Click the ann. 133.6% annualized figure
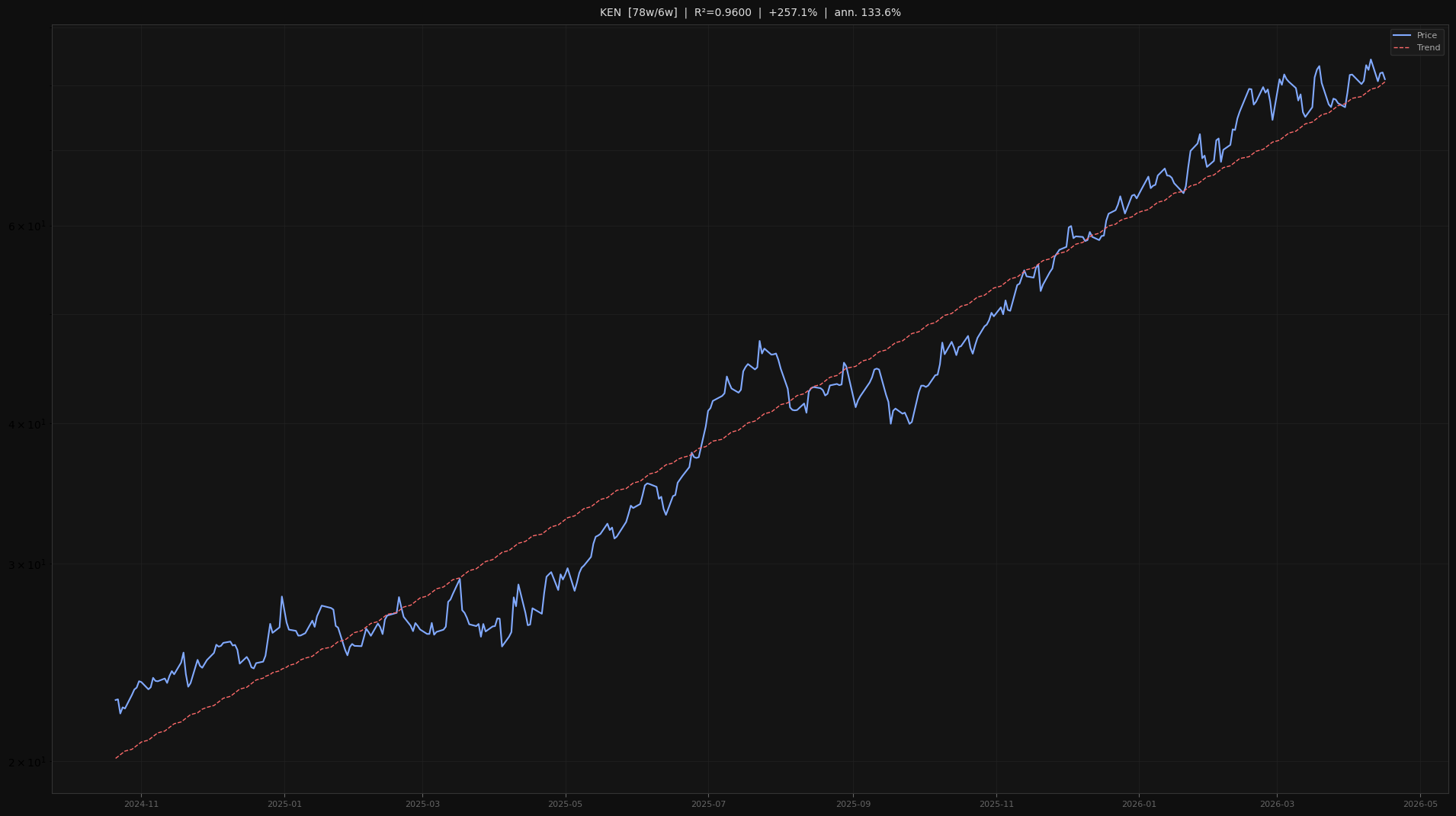This screenshot has height=816, width=1456. coord(868,12)
